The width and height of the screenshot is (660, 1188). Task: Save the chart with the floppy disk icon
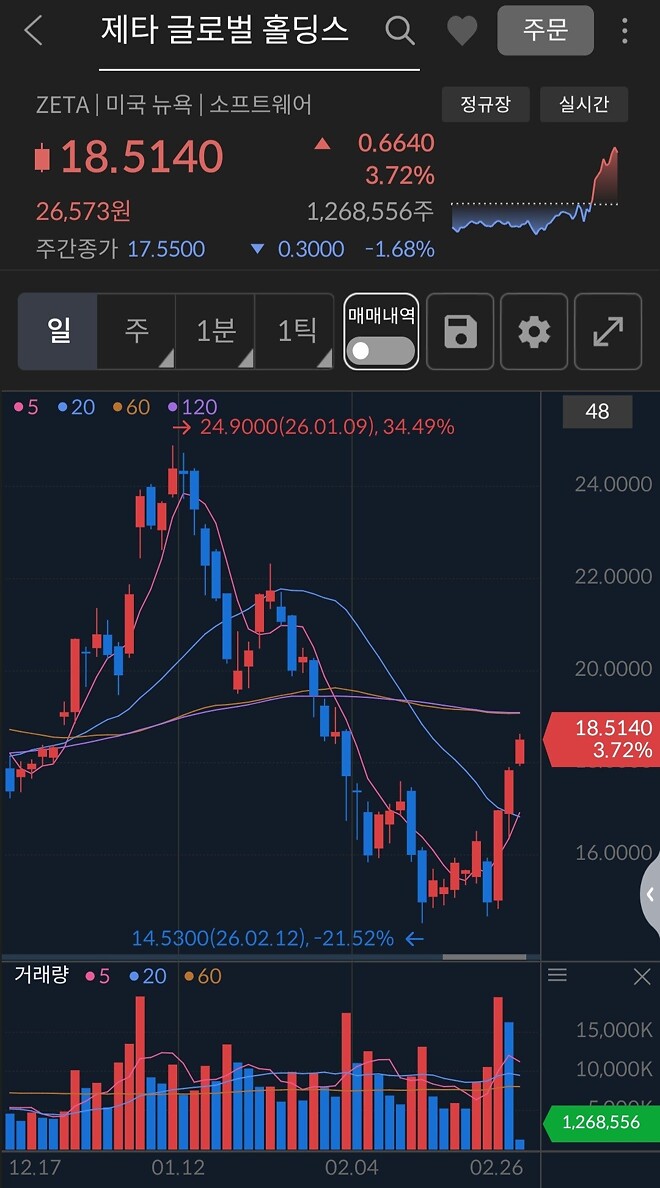pos(460,331)
